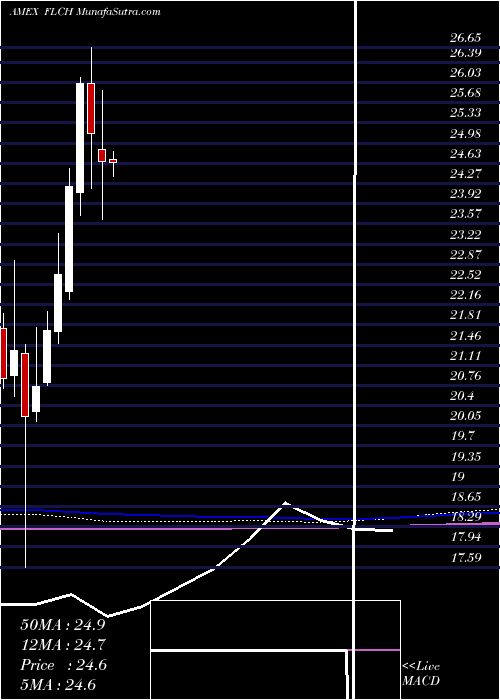Click the tallest white candlestick body
The image size is (500, 700).
tap(80, 138)
